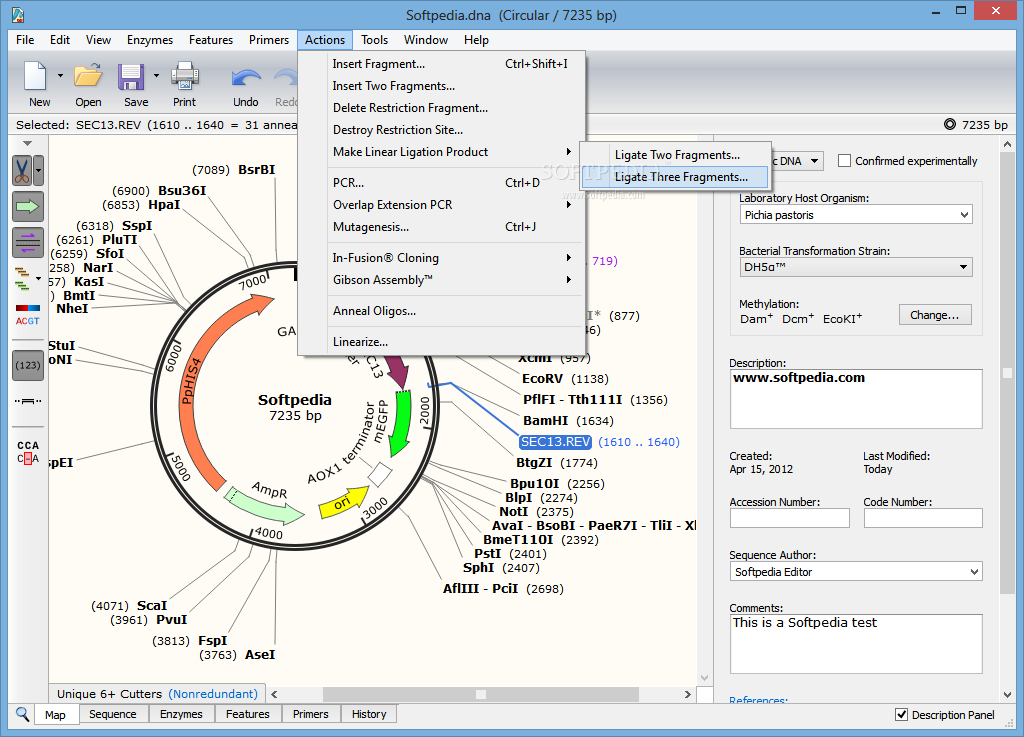1024x737 pixels.
Task: Click the Code Number input field
Action: click(923, 518)
